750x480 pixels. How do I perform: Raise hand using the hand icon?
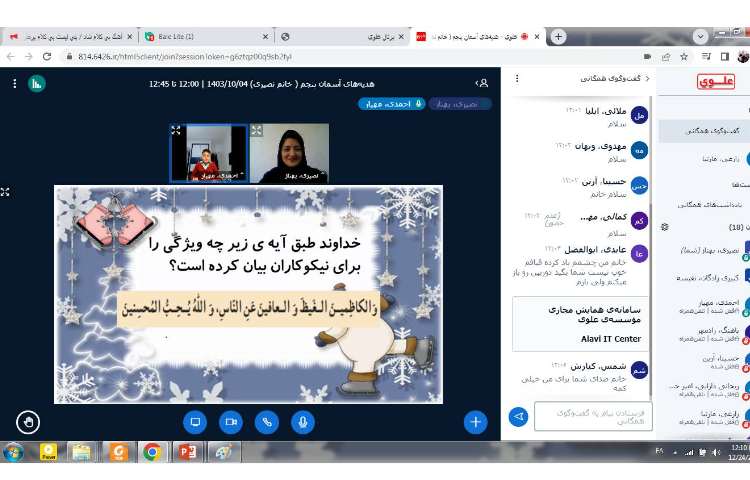tap(28, 422)
